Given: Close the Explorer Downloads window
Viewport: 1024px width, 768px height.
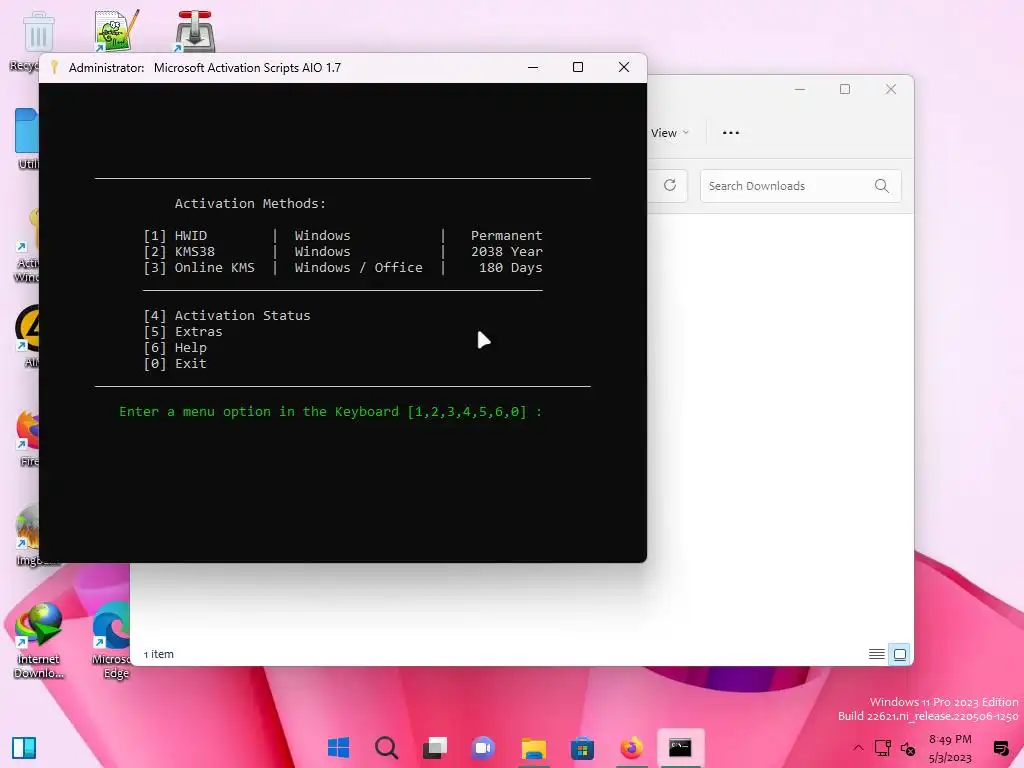Looking at the screenshot, I should [891, 89].
